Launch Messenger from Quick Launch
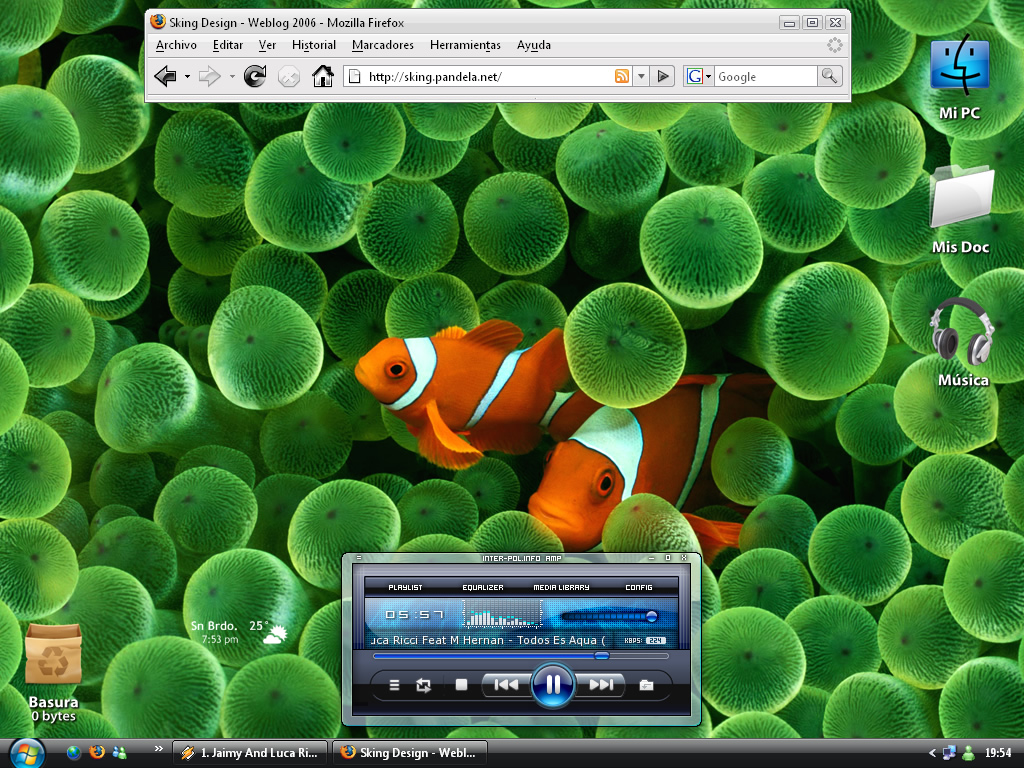This screenshot has width=1024, height=768. pos(120,752)
